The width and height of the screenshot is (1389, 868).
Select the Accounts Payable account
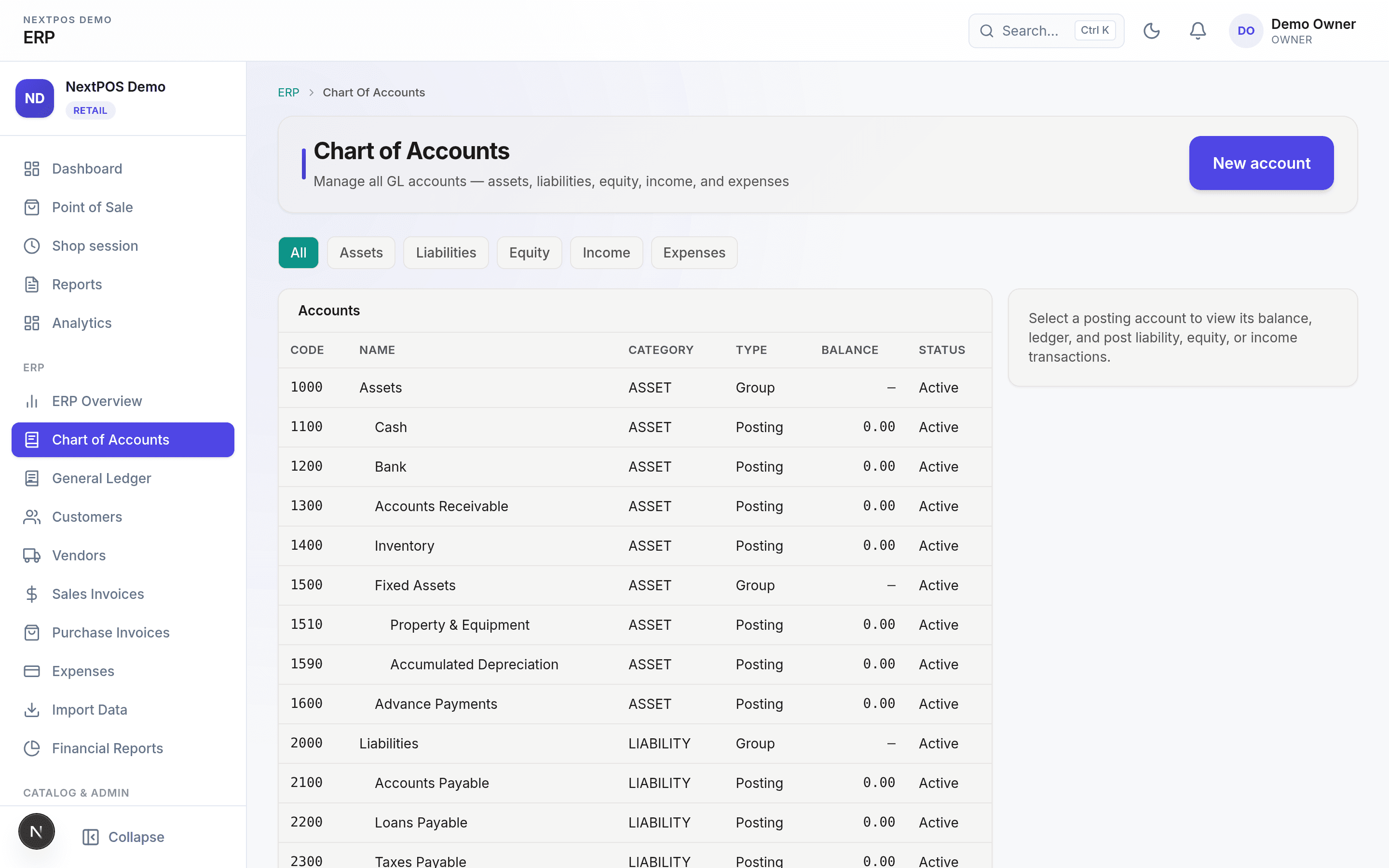[635, 783]
